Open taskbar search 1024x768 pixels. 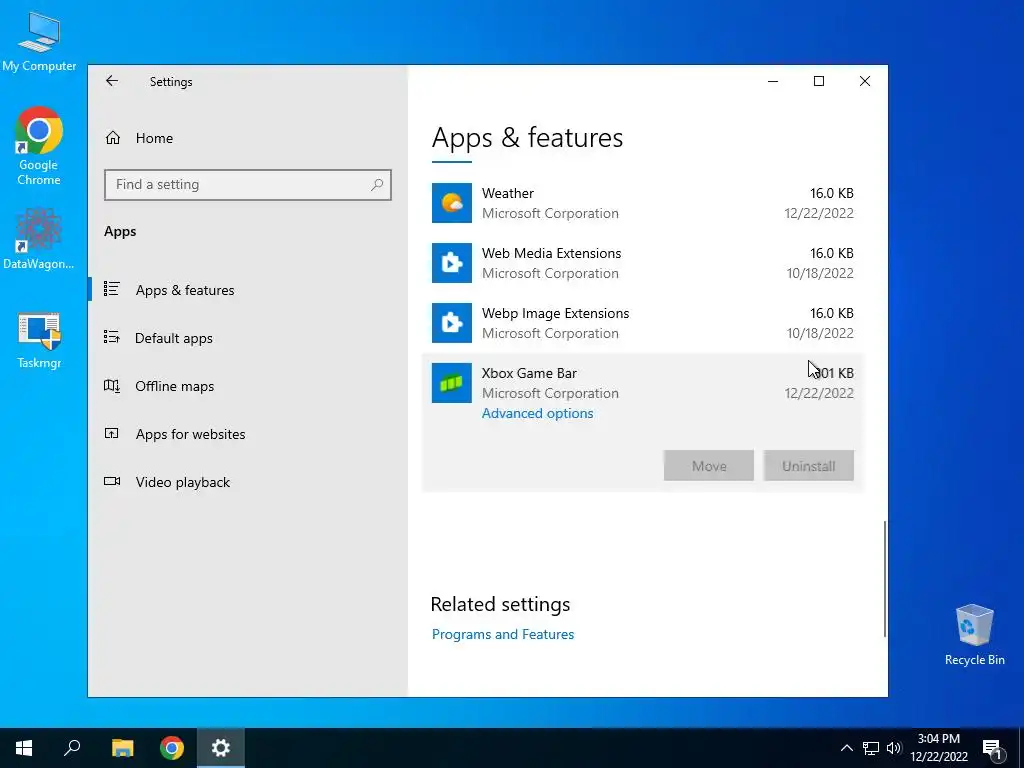pos(72,748)
